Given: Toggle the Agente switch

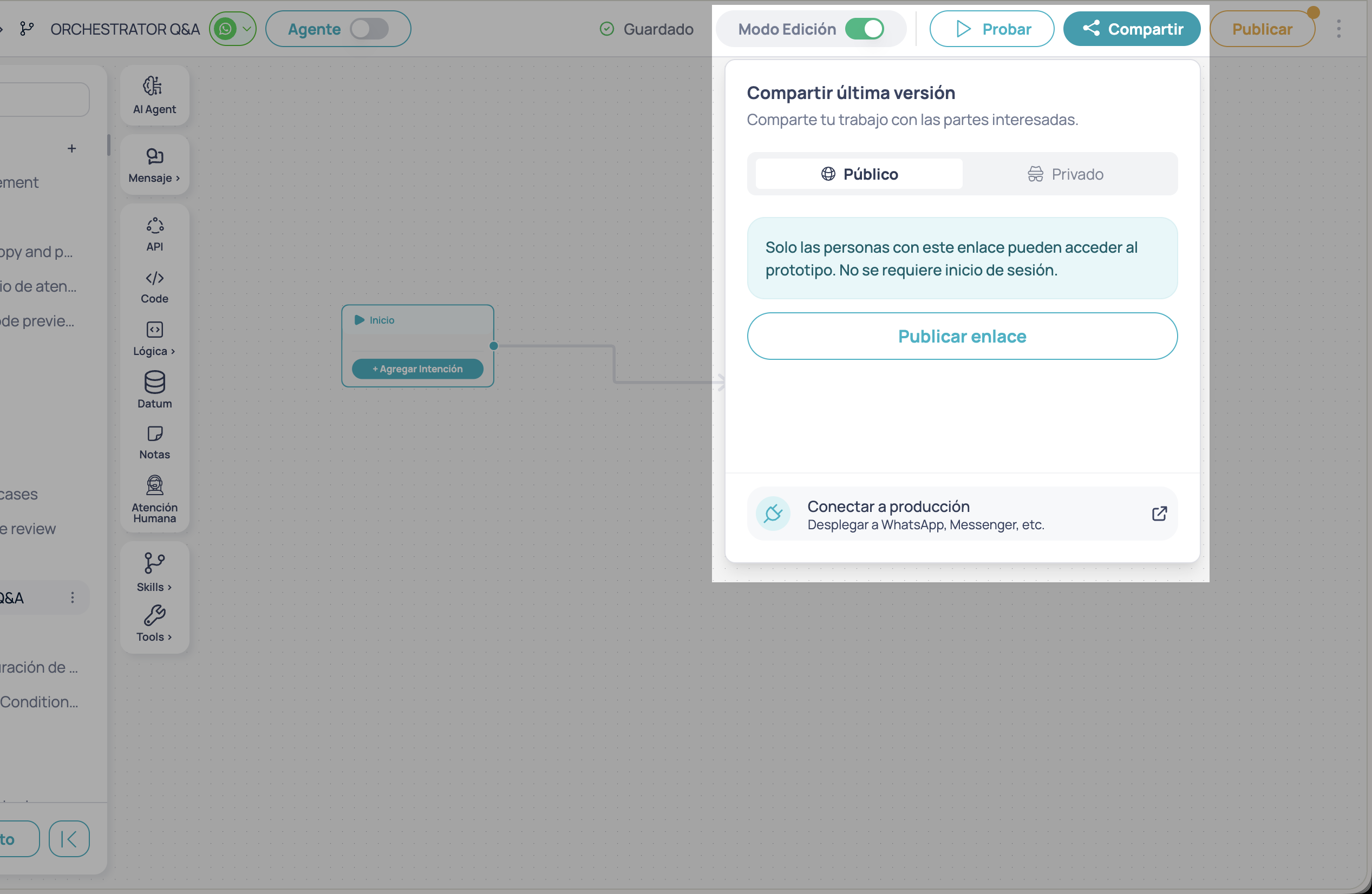Looking at the screenshot, I should 369,28.
